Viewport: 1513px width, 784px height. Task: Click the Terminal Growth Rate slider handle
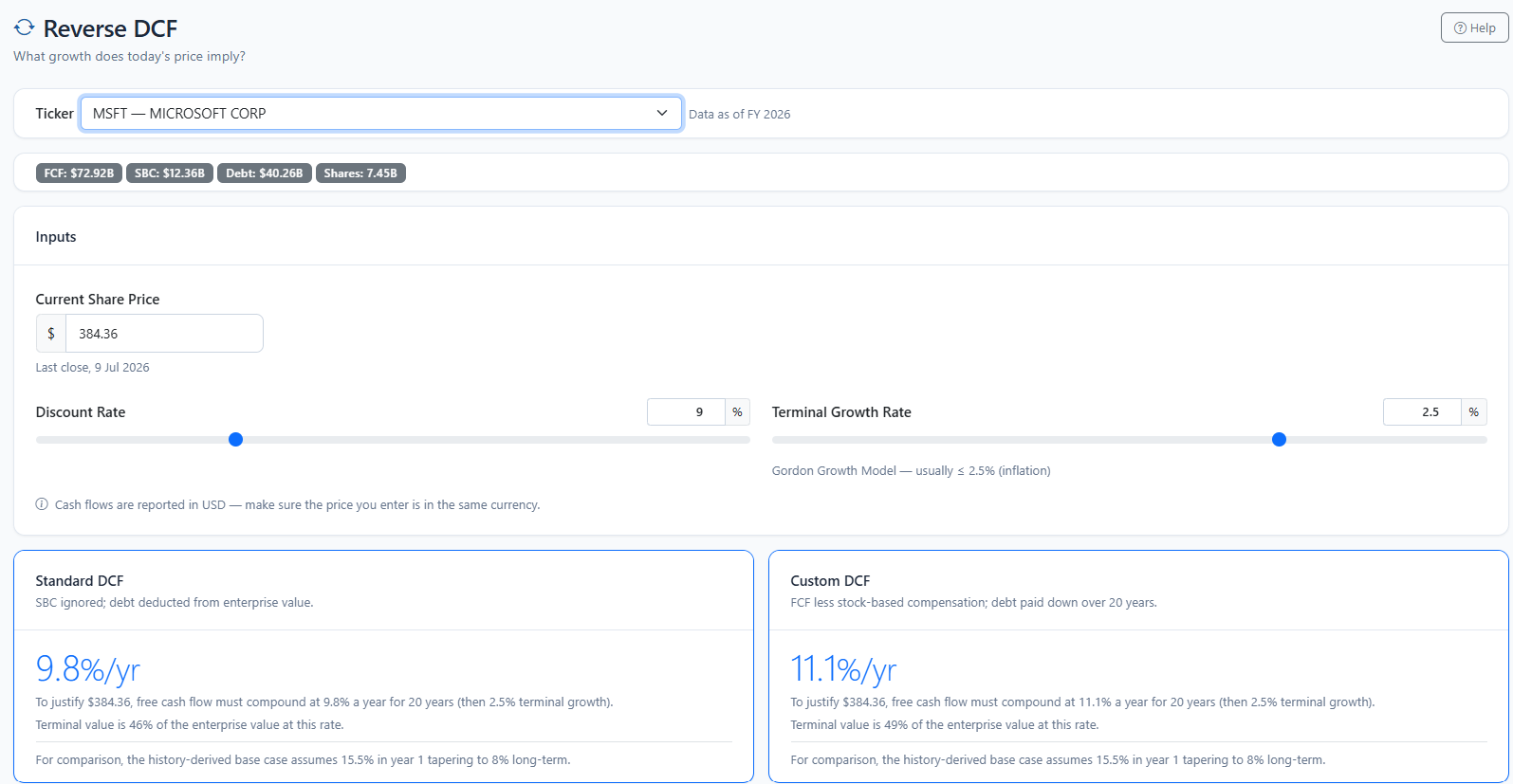(x=1279, y=440)
